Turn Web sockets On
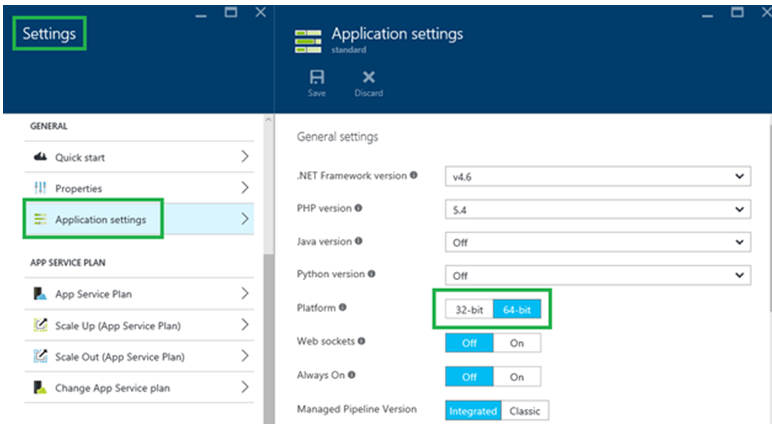 [x=516, y=343]
